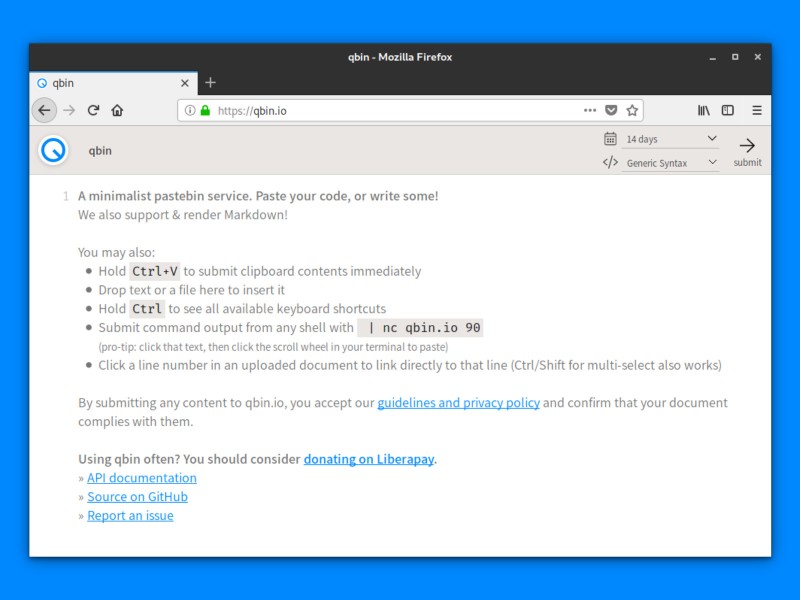This screenshot has width=800, height=600.
Task: Reload the qbin page
Action: (93, 110)
